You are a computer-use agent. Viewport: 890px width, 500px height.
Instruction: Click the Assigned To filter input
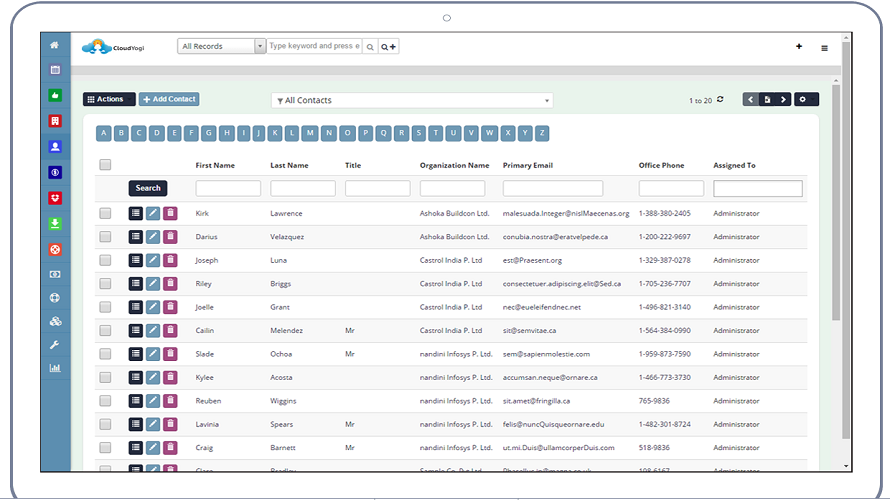[x=758, y=188]
